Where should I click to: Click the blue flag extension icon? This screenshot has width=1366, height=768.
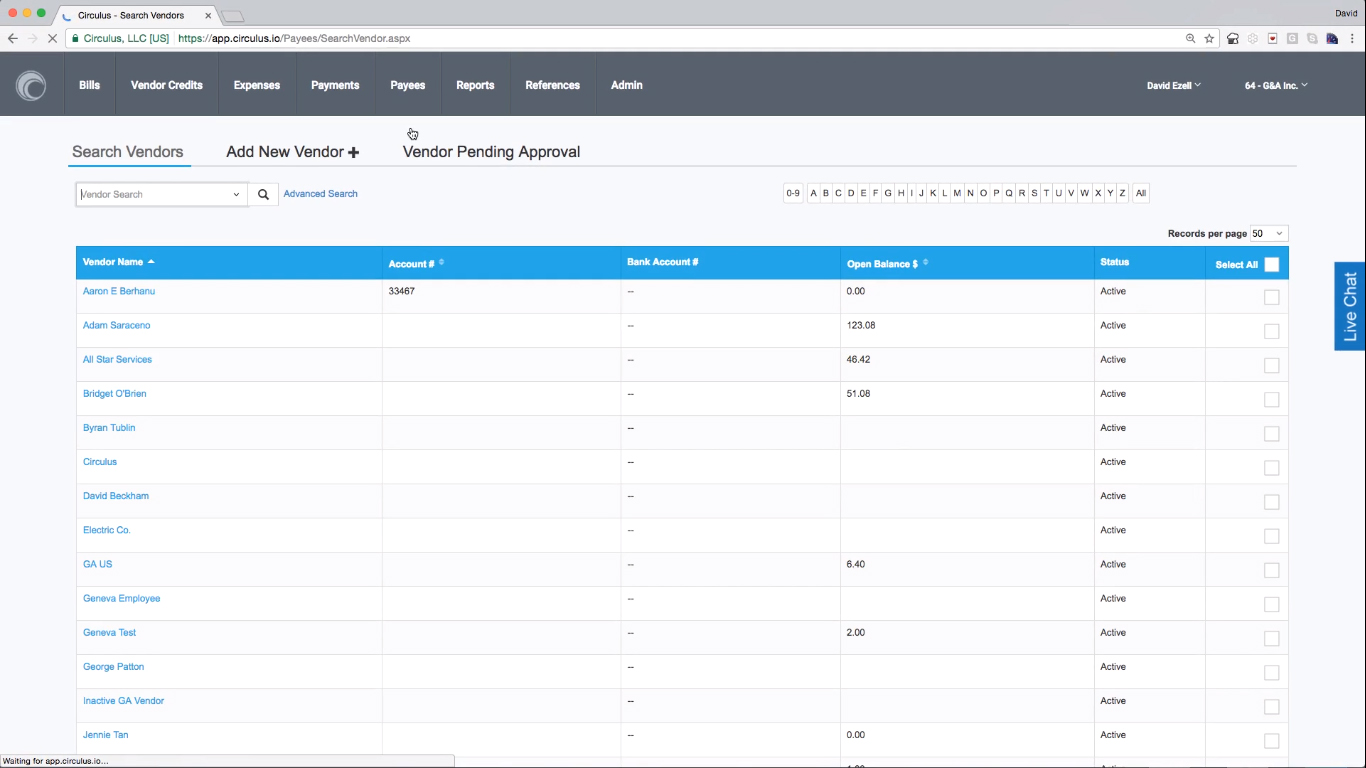1332,38
